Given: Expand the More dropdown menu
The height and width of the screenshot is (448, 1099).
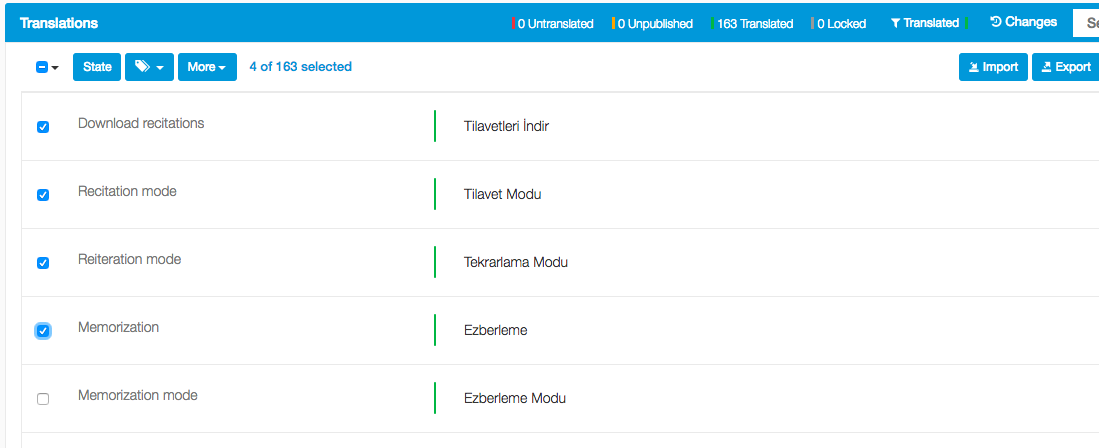Looking at the screenshot, I should pos(206,67).
